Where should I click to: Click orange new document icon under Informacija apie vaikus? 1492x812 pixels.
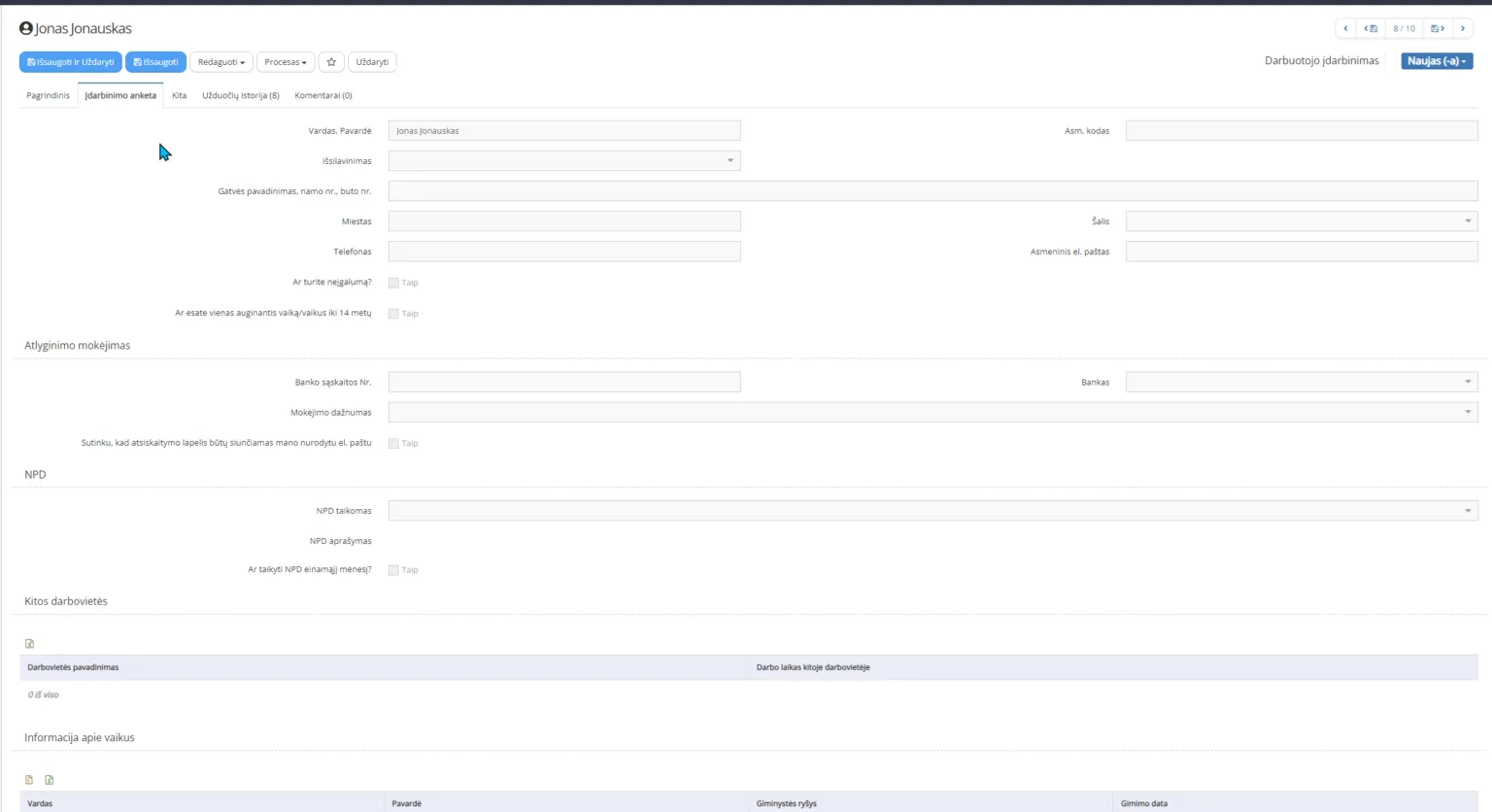point(29,780)
